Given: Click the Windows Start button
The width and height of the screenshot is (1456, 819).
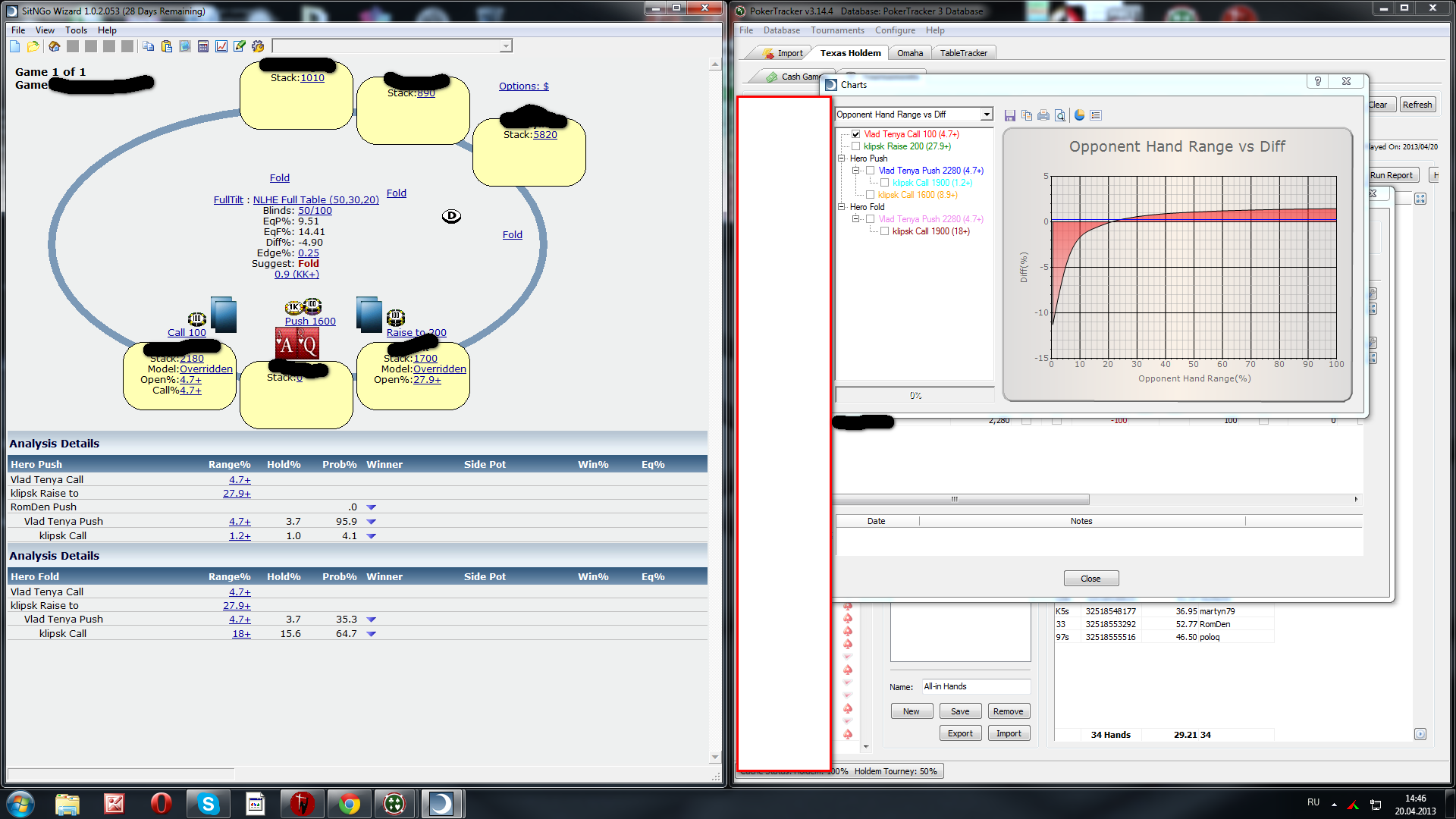Looking at the screenshot, I should pos(20,804).
